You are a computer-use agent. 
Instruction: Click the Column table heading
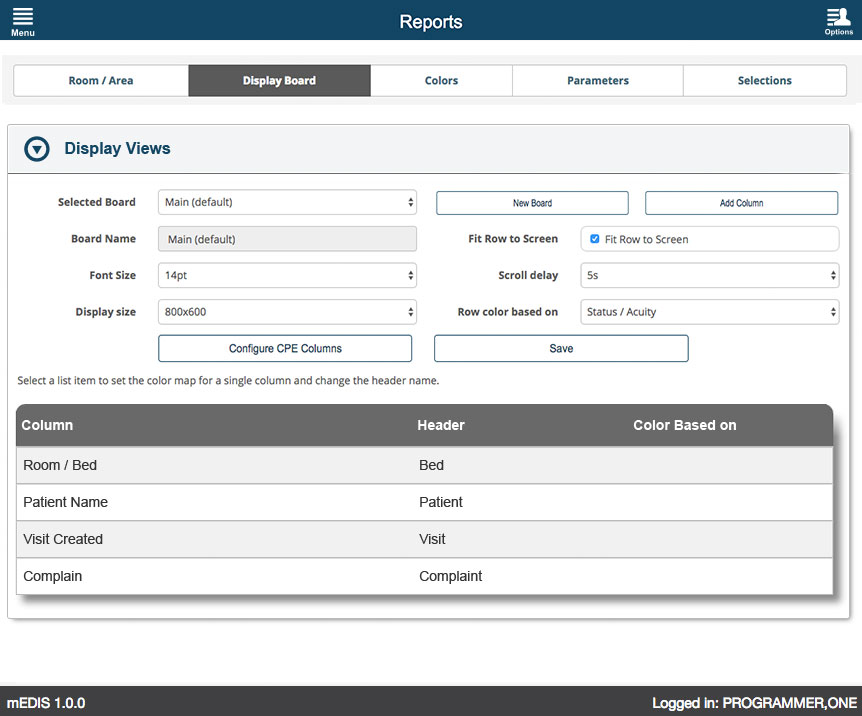47,425
